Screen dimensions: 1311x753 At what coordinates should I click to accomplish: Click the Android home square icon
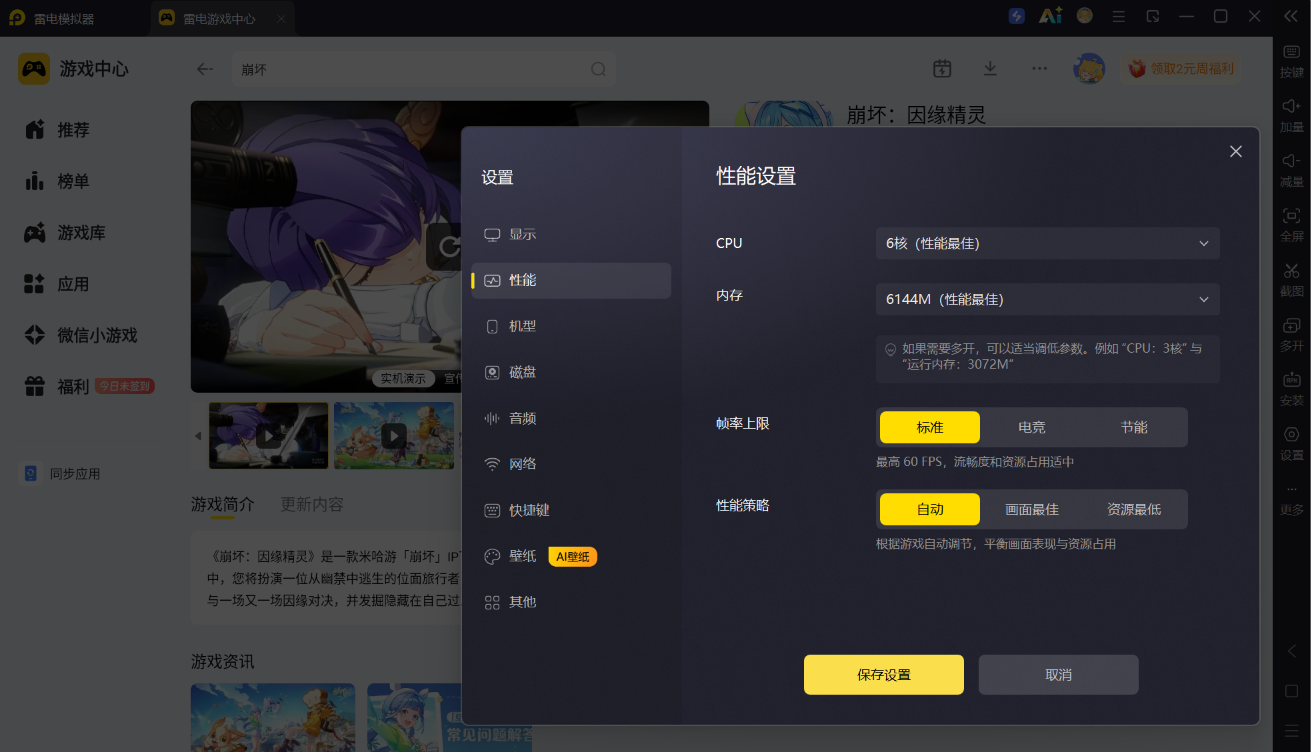[x=1291, y=691]
